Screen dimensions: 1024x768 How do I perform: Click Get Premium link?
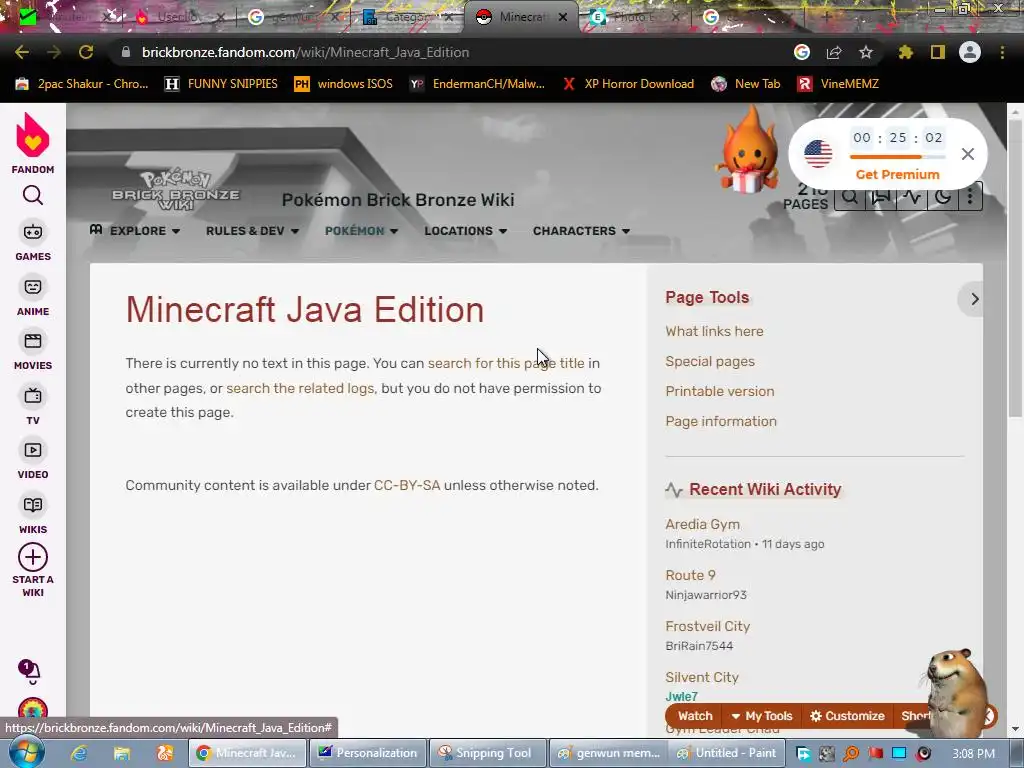(x=897, y=174)
